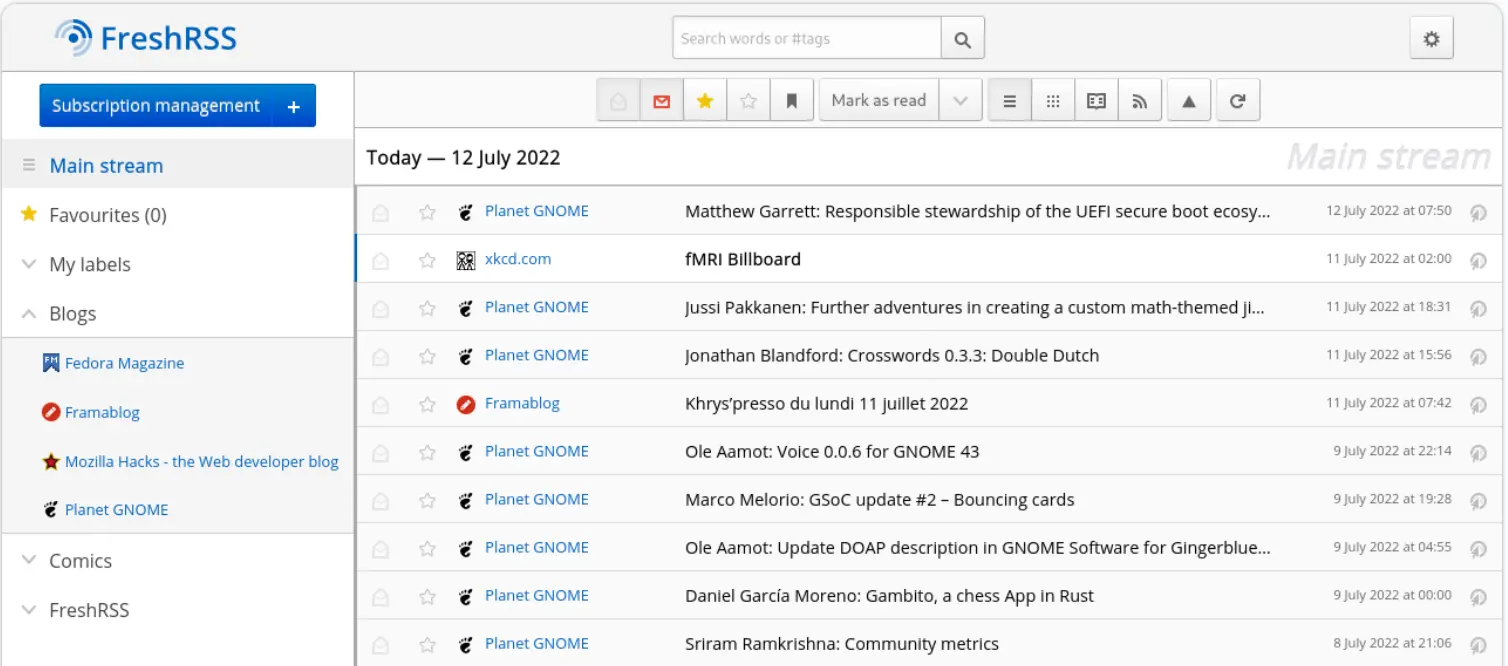The height and width of the screenshot is (666, 1508).
Task: Expand the Comics category chevron
Action: (29, 561)
